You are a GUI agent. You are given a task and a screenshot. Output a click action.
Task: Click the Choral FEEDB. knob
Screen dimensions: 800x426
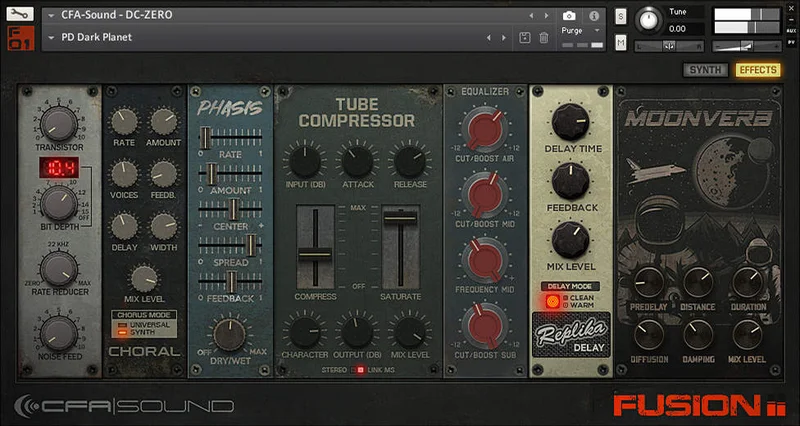(x=163, y=174)
